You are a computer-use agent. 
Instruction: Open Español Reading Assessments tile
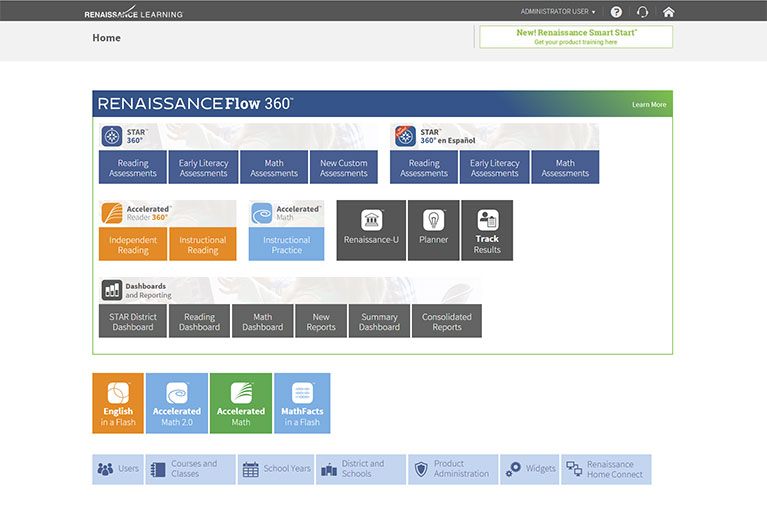pos(424,167)
